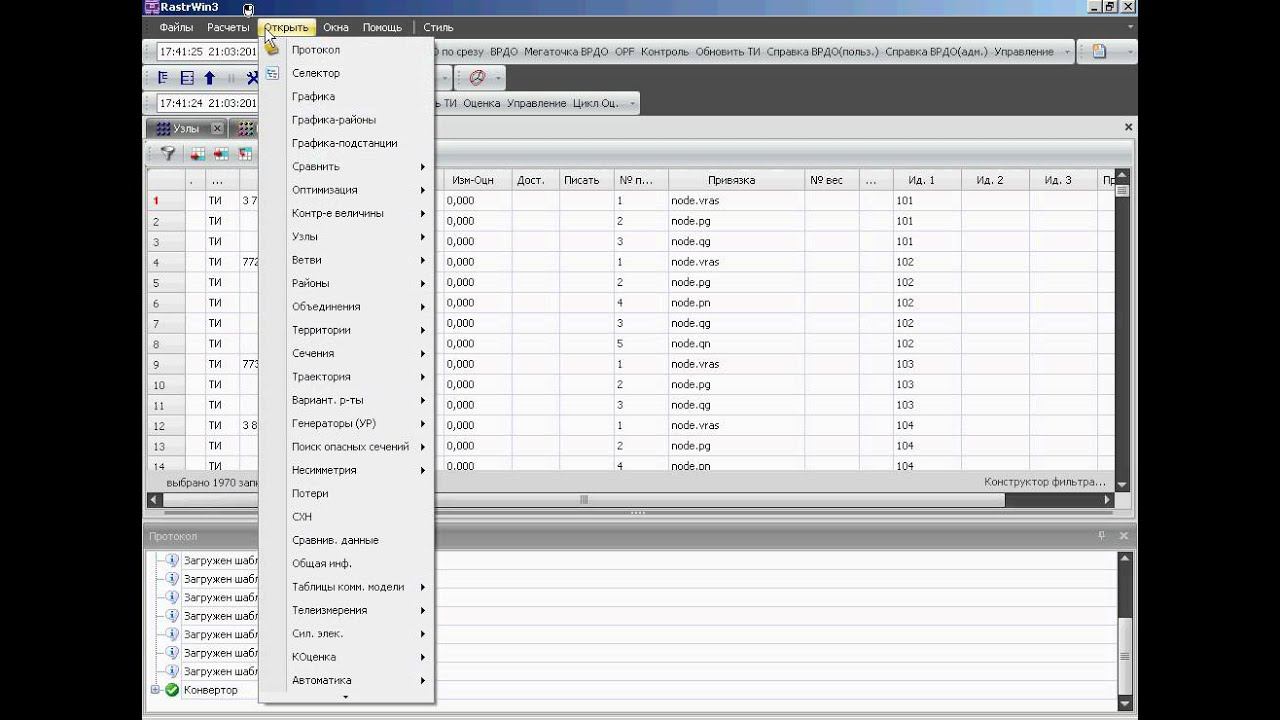Click the table's horizontal scrollbar thumb
This screenshot has height=720, width=1280.
pyautogui.click(x=584, y=500)
